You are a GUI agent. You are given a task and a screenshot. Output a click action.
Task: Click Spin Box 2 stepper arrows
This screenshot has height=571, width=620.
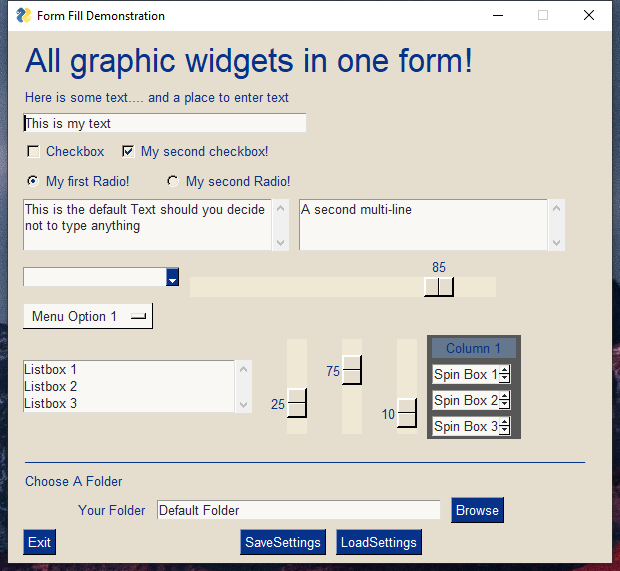(x=504, y=400)
